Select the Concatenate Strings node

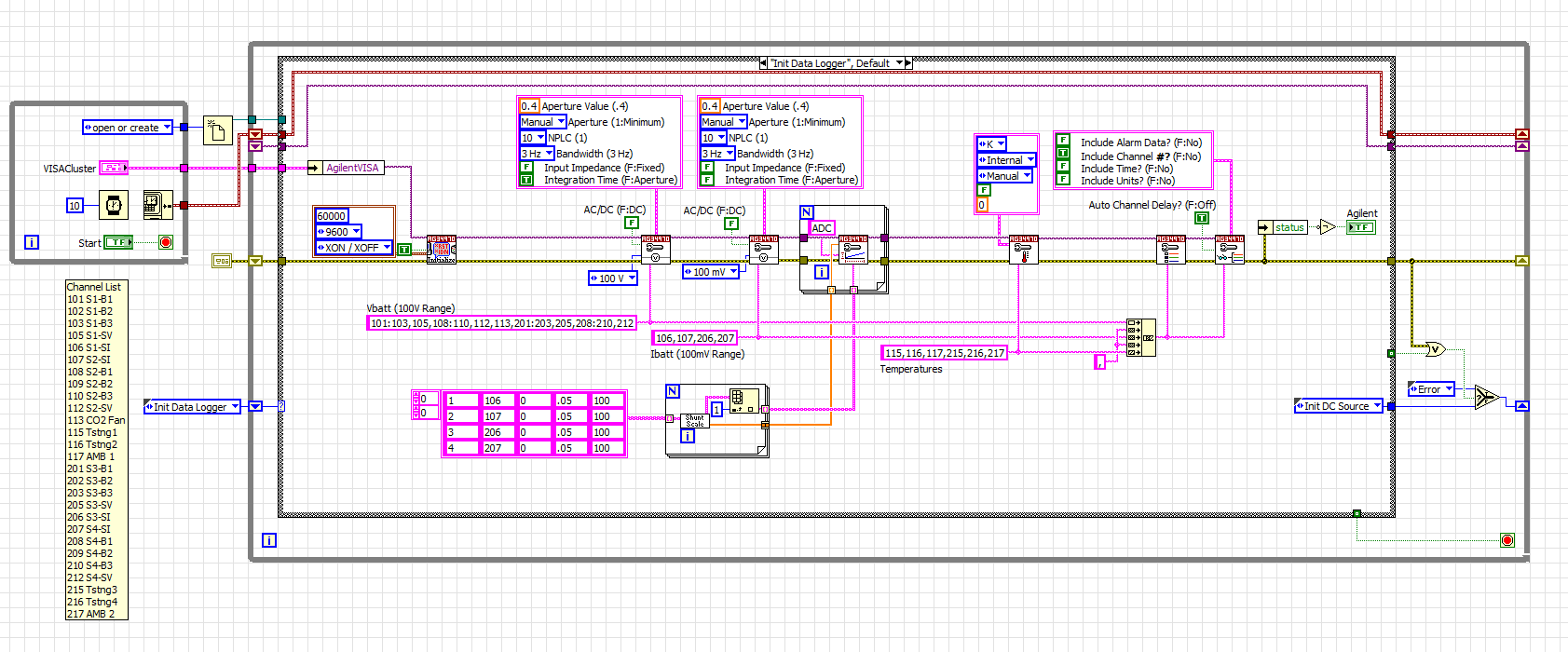tap(1141, 337)
